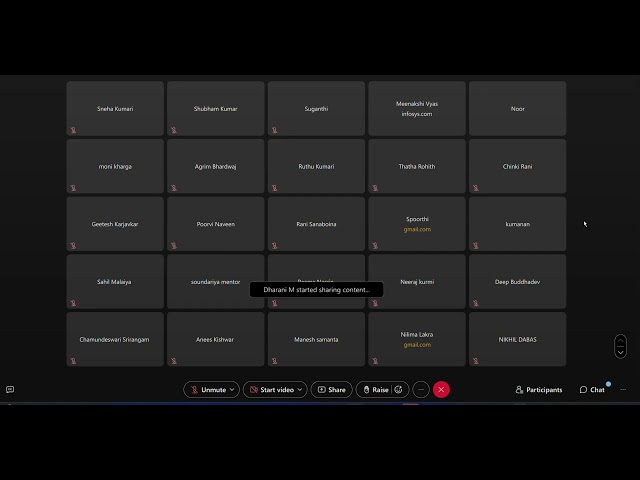Click 'infosys.com' under Meenakshi Vyas

[417, 114]
